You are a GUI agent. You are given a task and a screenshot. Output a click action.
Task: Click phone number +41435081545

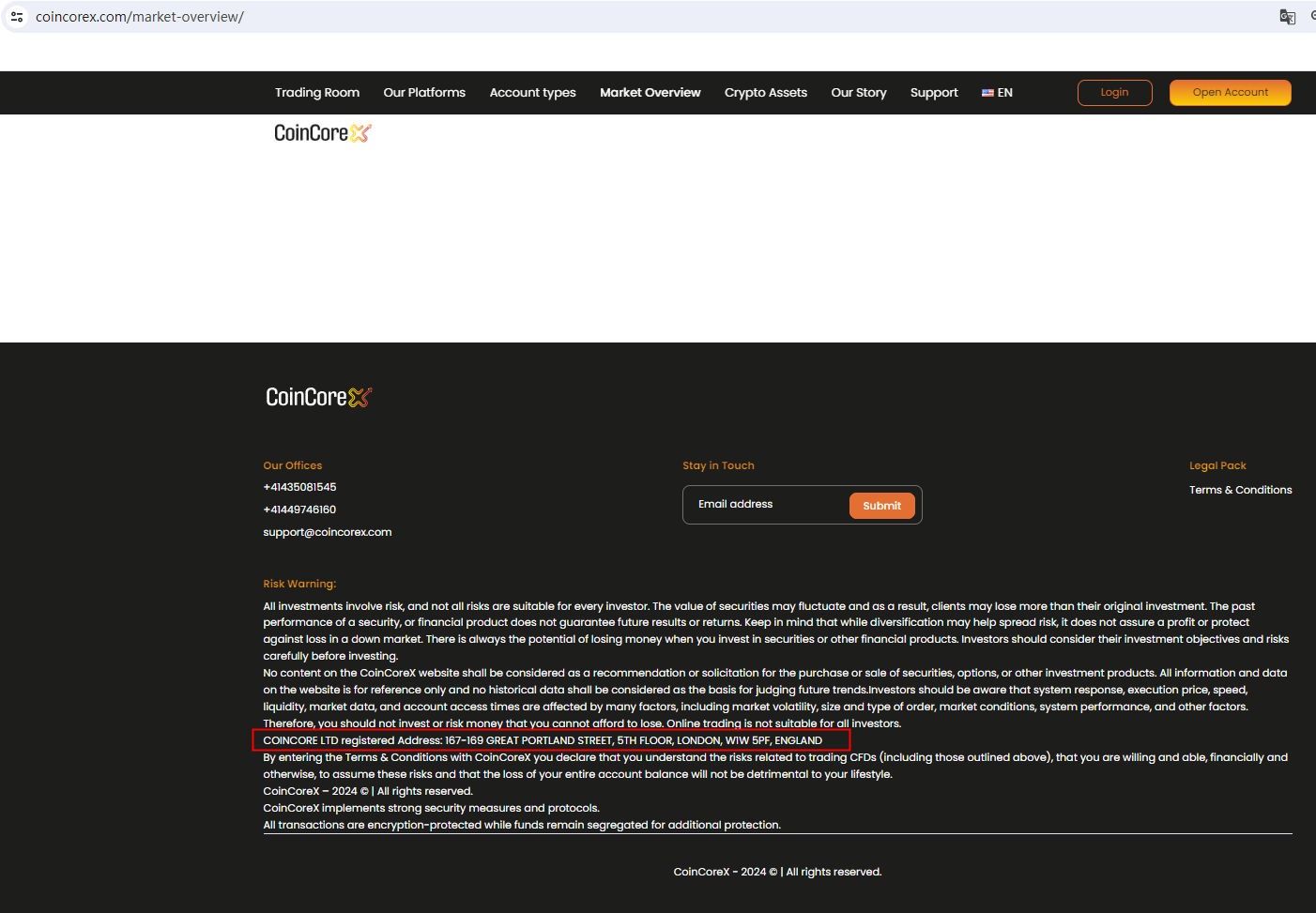(x=299, y=487)
